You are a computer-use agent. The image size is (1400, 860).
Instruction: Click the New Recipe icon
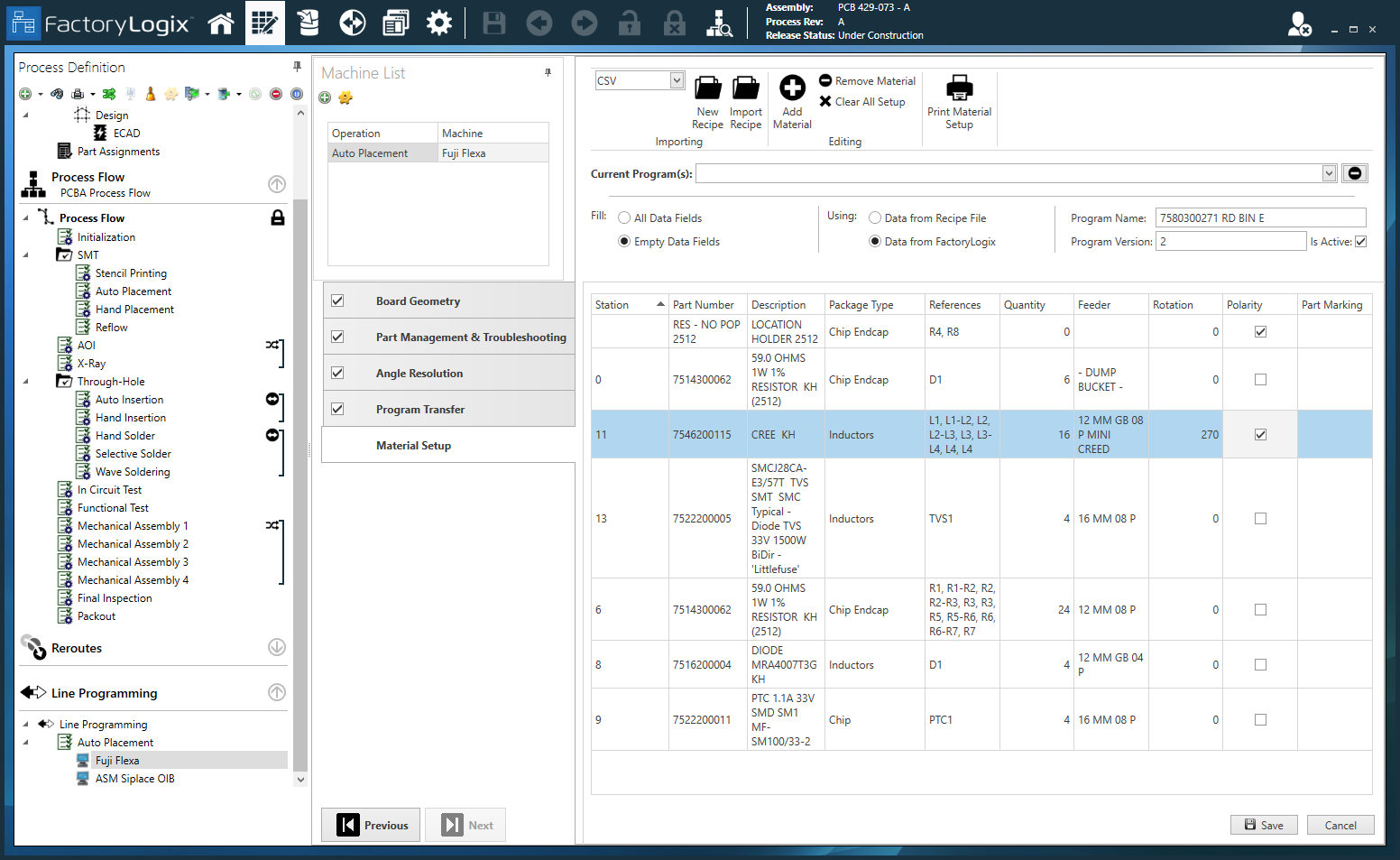[x=707, y=88]
